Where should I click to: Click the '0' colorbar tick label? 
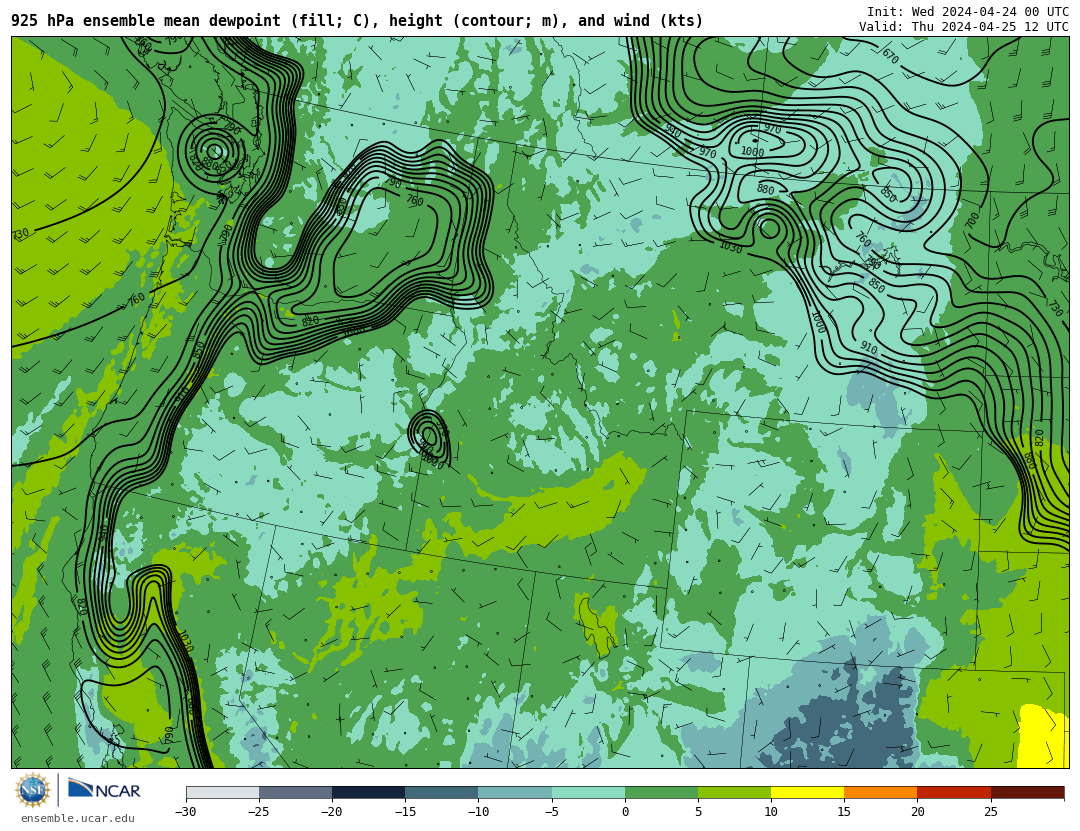pyautogui.click(x=625, y=812)
